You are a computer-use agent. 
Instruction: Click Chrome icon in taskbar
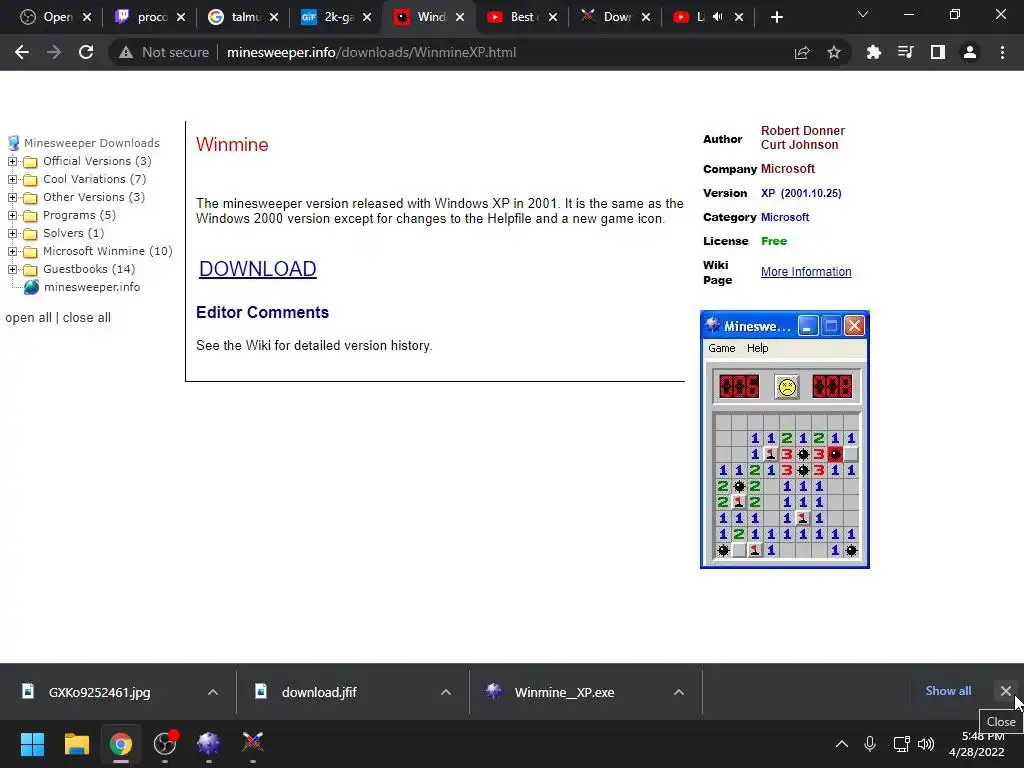click(x=120, y=743)
